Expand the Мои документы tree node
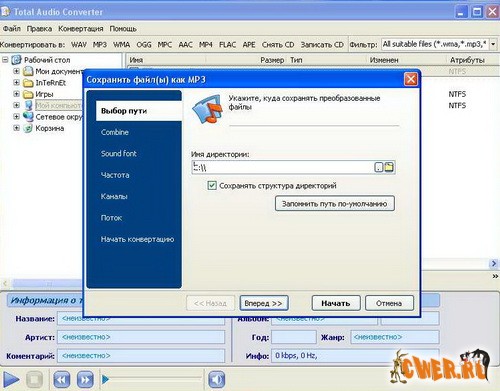Viewport: 500px width, 391px height. 16,71
